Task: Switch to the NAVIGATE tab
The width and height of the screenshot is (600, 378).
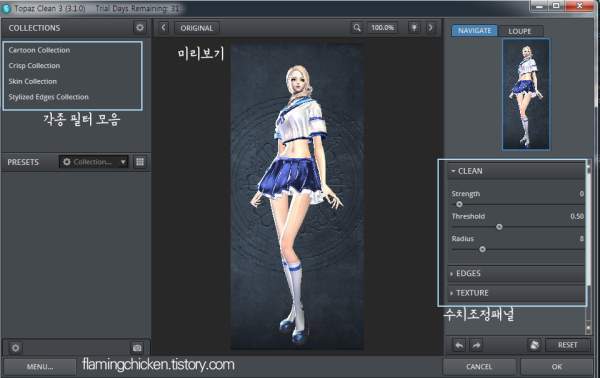Action: [474, 31]
